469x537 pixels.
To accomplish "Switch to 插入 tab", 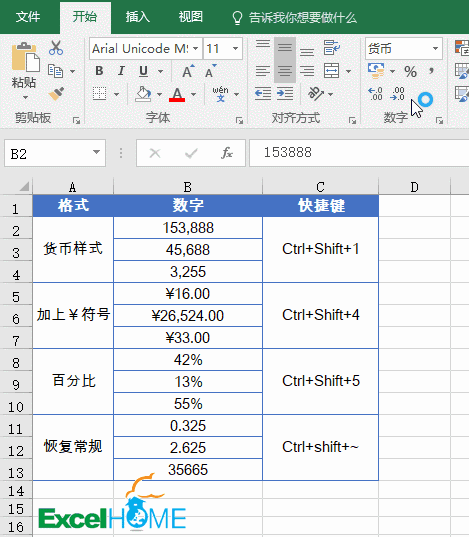I will click(x=138, y=17).
